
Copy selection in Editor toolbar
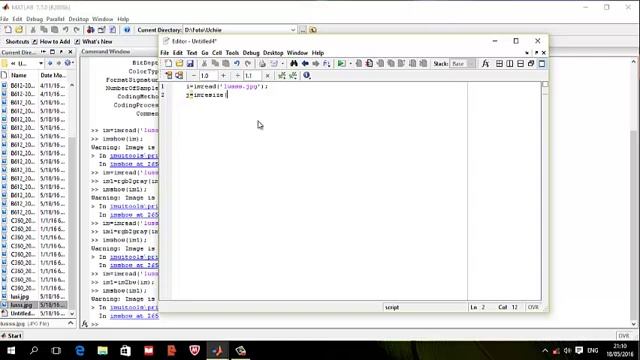click(215, 64)
